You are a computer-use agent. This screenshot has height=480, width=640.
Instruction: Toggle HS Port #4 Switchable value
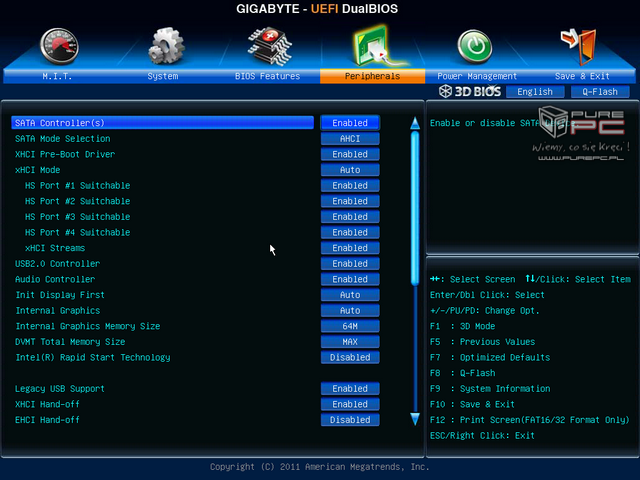point(350,232)
